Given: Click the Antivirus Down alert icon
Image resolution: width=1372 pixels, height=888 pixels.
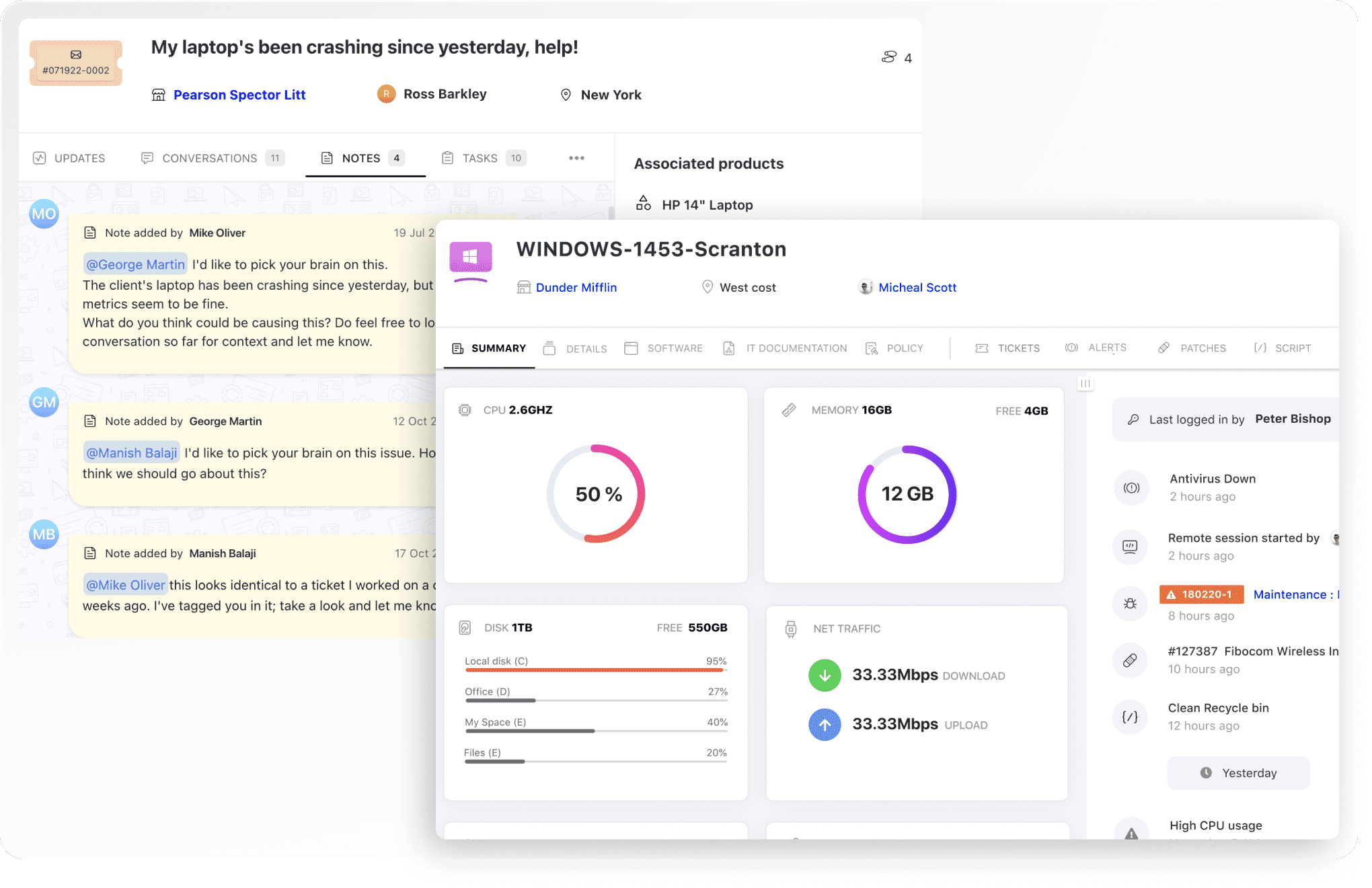Looking at the screenshot, I should [1131, 487].
